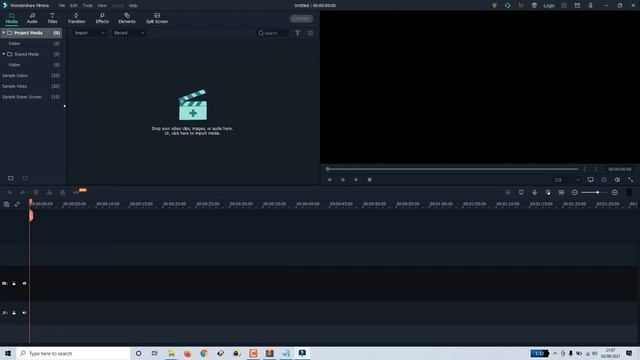Open the Titles tab
This screenshot has width=640, height=360.
(52, 18)
